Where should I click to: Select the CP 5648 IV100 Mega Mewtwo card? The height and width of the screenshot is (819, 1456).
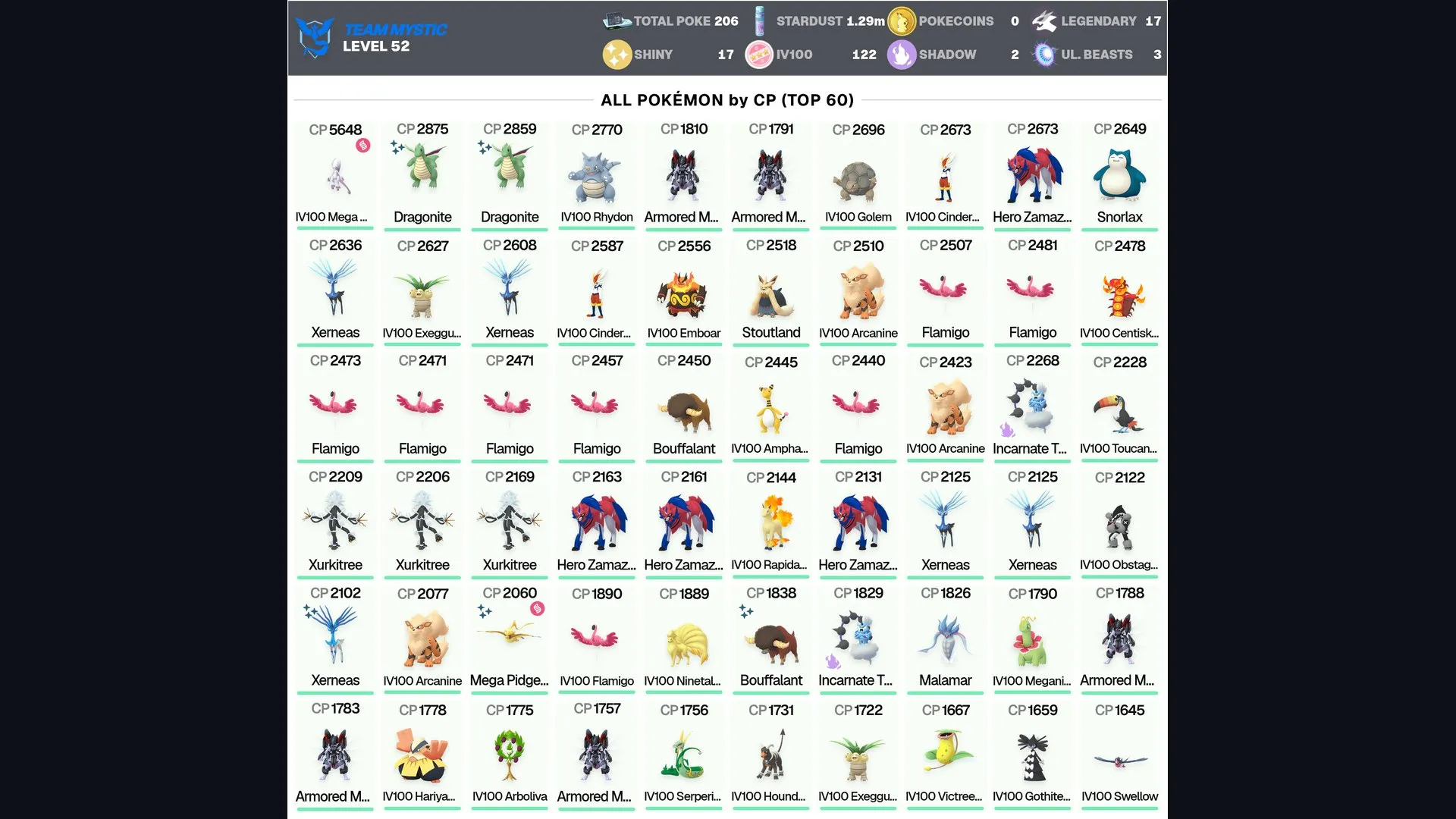[335, 174]
